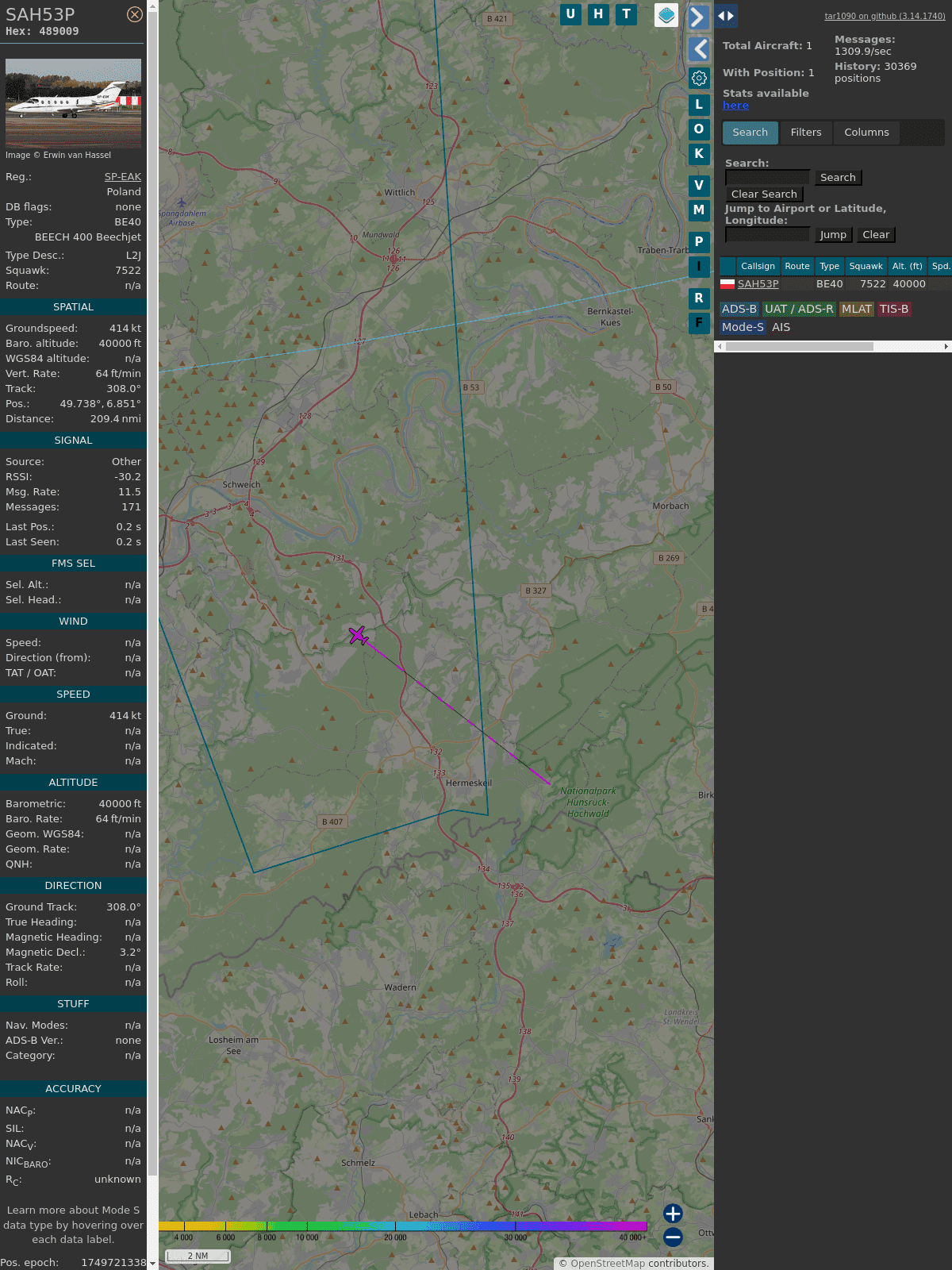Click the 2 NM map scale bar

[198, 1256]
